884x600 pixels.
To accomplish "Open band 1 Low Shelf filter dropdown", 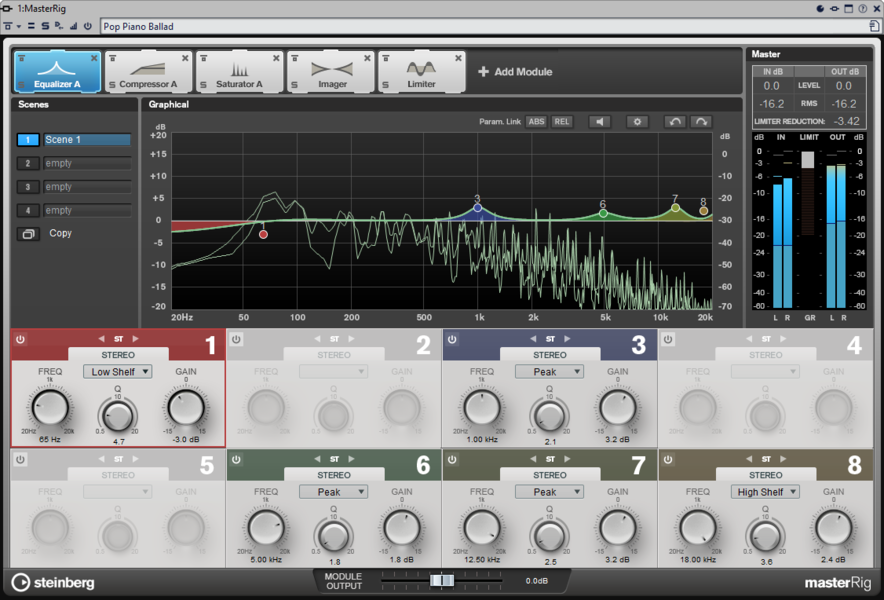I will (x=118, y=372).
